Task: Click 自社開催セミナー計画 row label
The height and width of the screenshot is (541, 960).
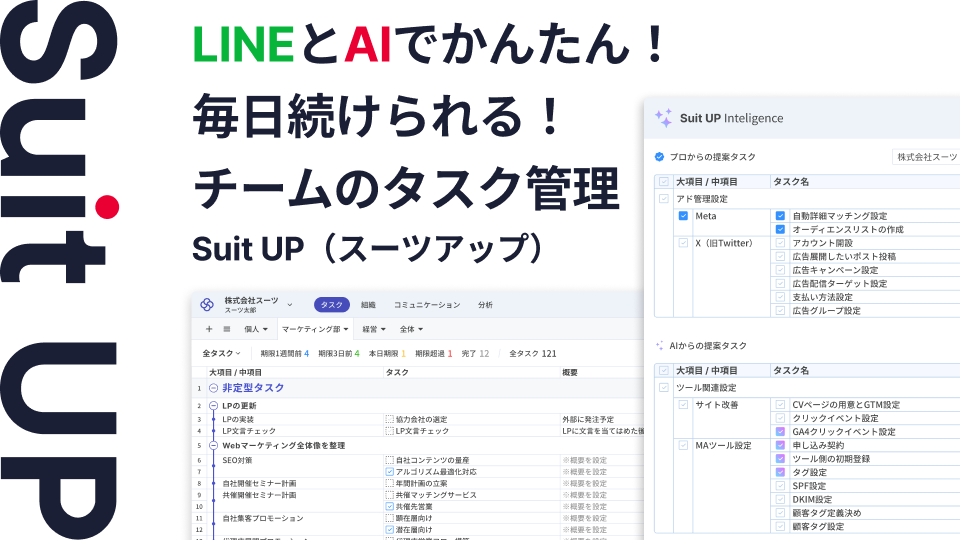Action: click(x=259, y=483)
